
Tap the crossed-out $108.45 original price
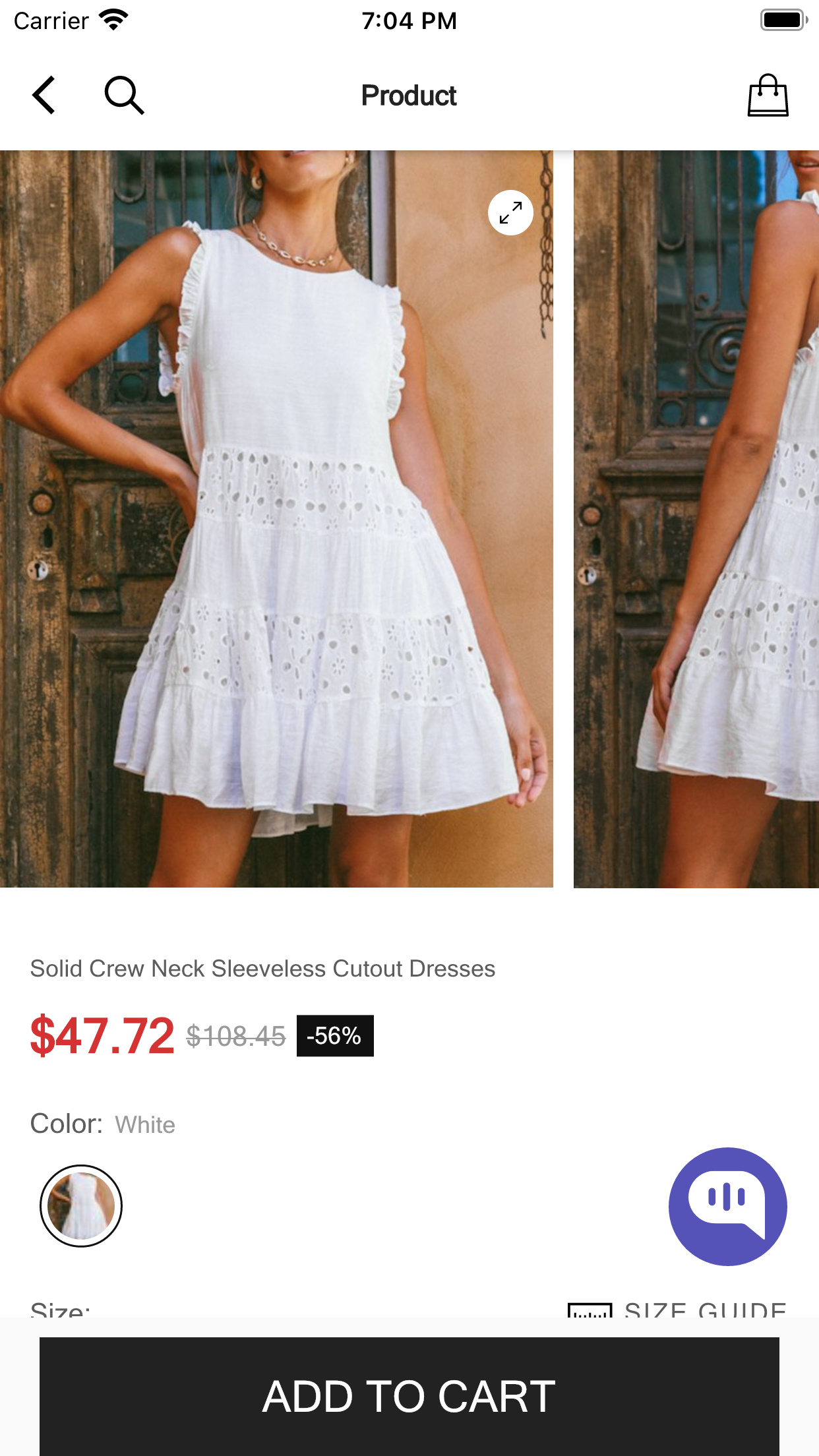tap(235, 1037)
